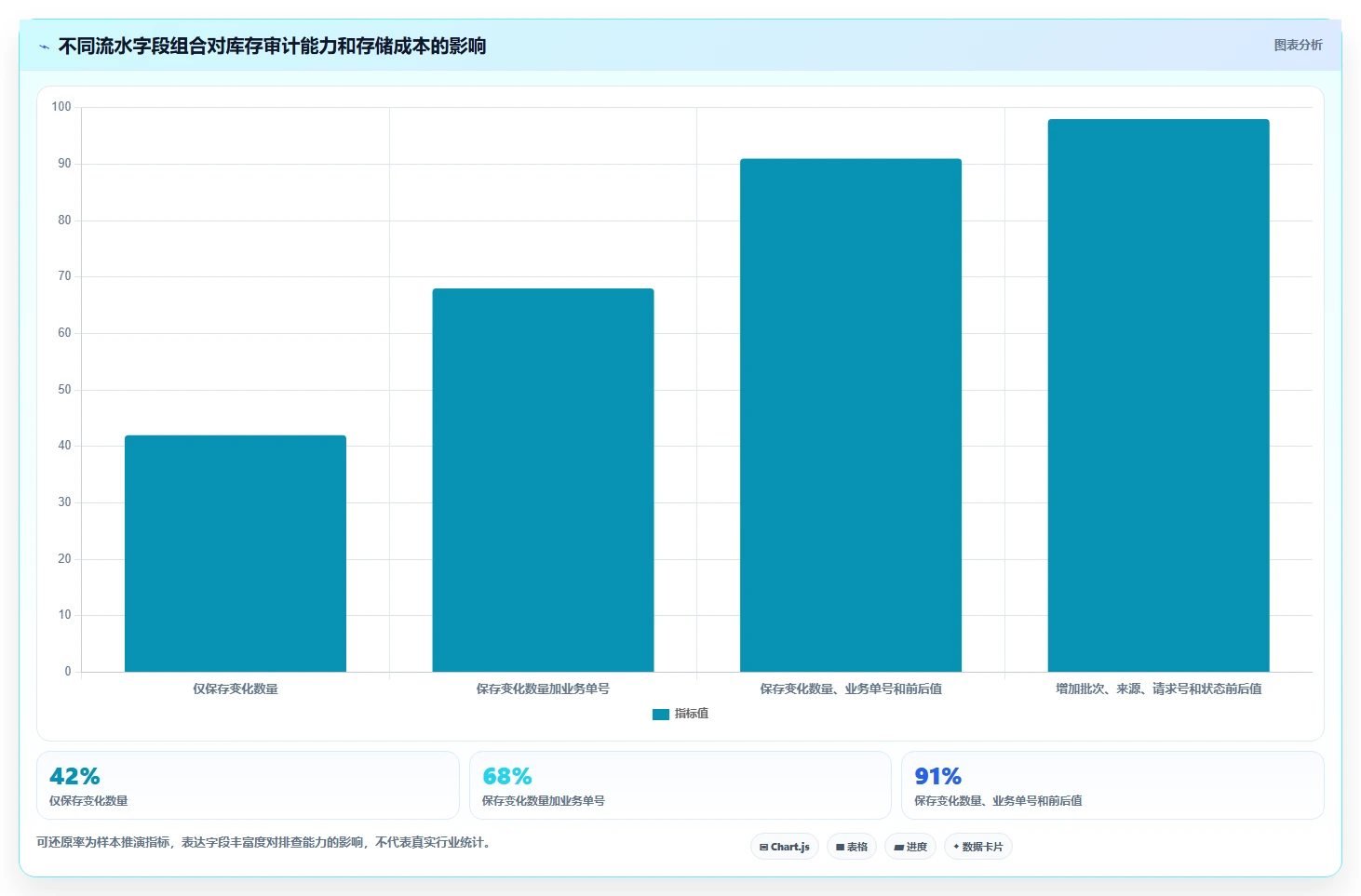The height and width of the screenshot is (896, 1361).
Task: Click the y-axis value 20
Action: [x=64, y=559]
